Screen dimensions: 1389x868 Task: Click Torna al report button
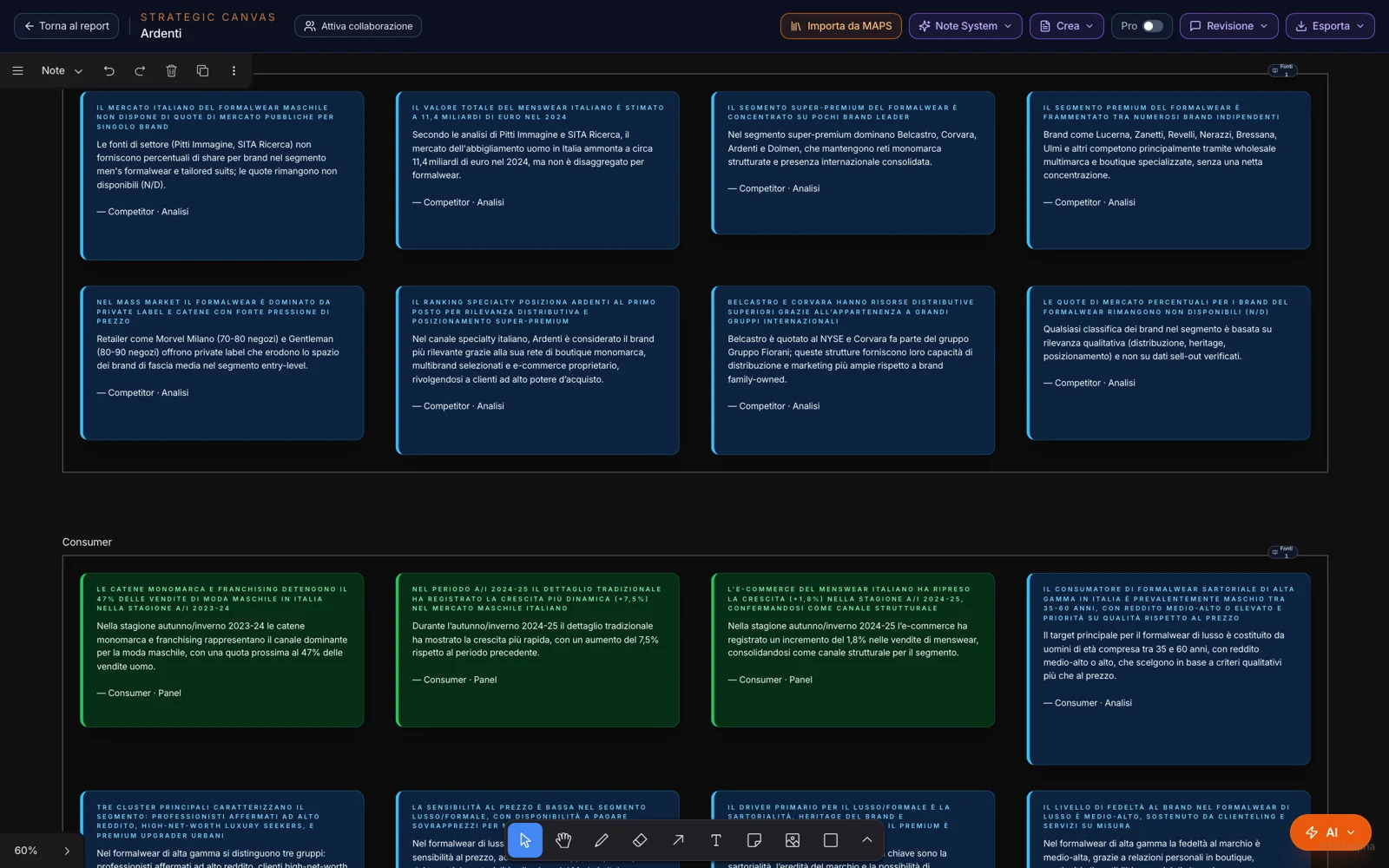click(x=67, y=26)
